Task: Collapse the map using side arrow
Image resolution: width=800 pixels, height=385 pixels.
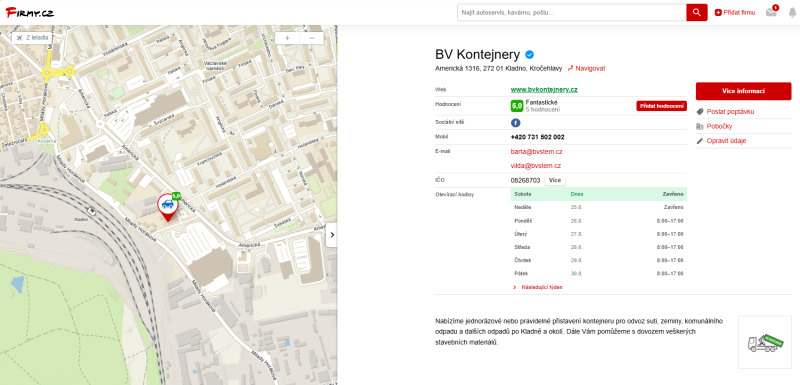Action: [x=332, y=235]
